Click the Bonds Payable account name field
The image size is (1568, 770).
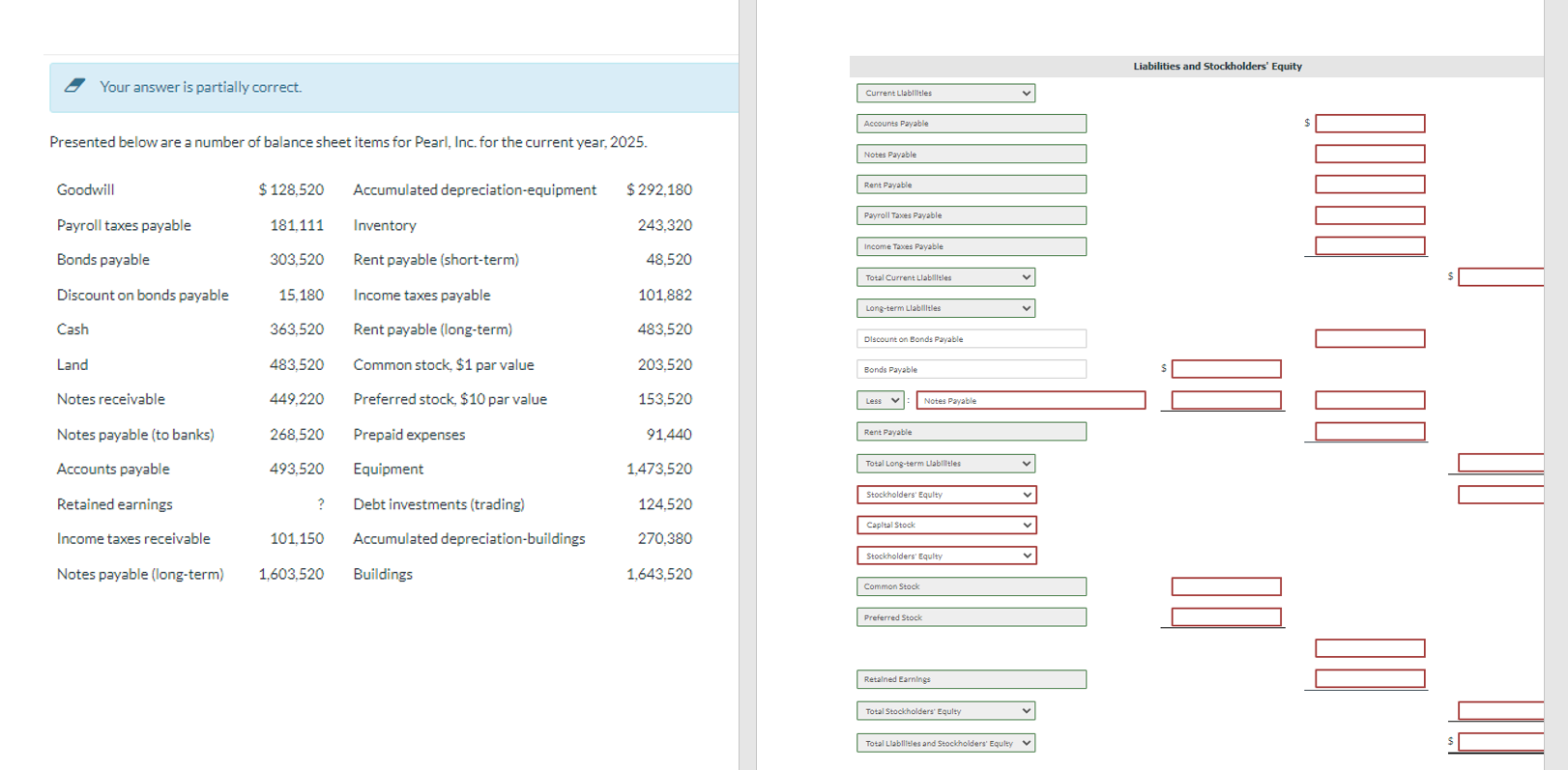click(972, 369)
